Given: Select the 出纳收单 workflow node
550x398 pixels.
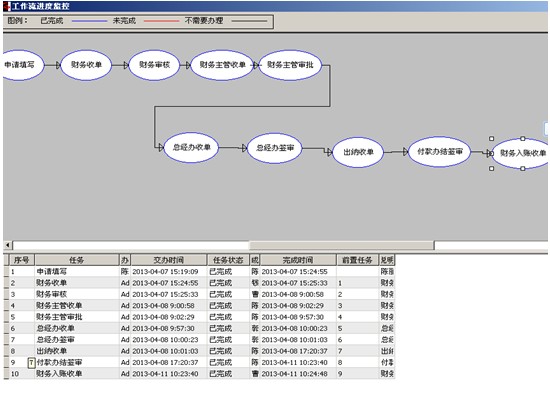Looking at the screenshot, I should (x=358, y=152).
